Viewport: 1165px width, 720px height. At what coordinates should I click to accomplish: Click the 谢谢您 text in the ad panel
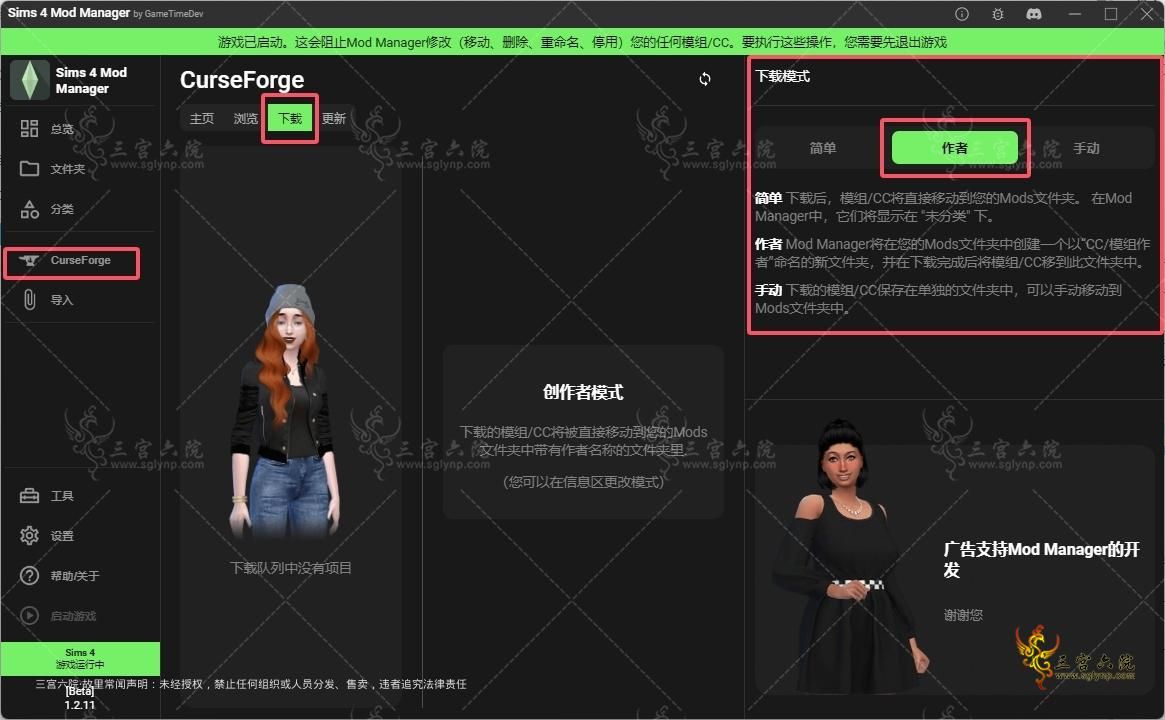(963, 615)
